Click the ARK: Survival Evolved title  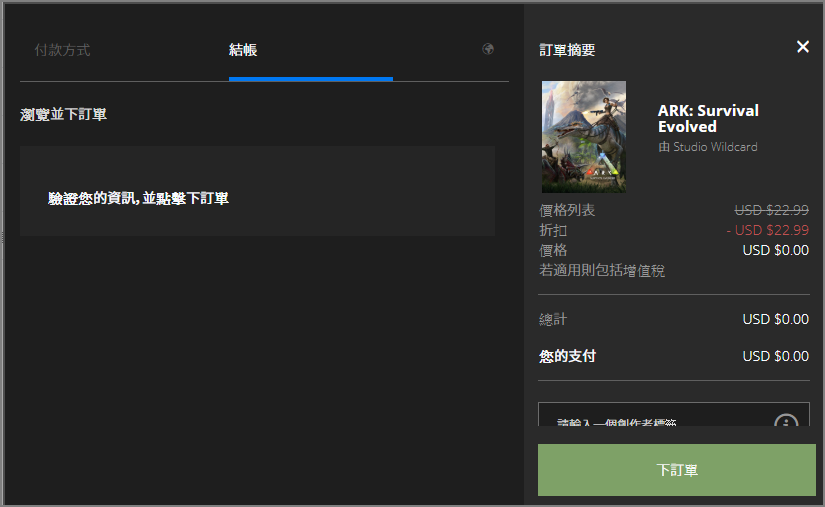[x=708, y=118]
